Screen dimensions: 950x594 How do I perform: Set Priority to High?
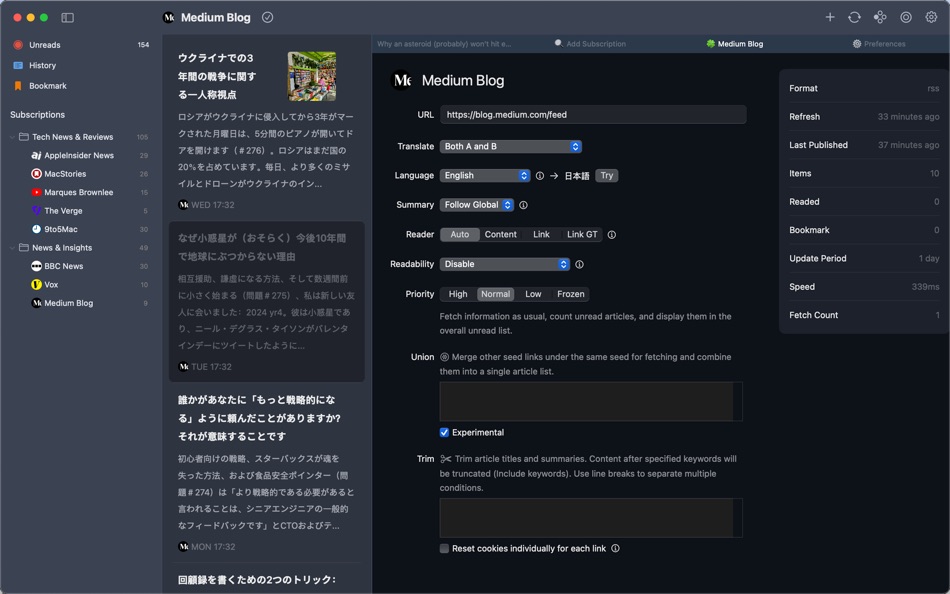458,294
